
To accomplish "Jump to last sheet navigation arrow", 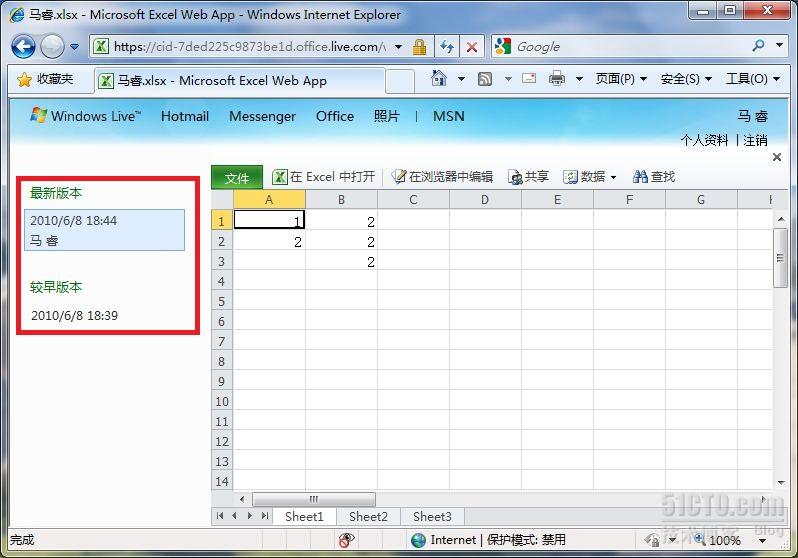I will 265,516.
